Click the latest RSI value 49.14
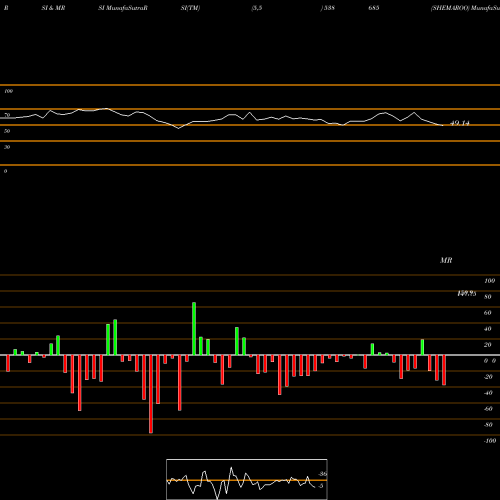Screen dimensions: 500x500 click(460, 123)
